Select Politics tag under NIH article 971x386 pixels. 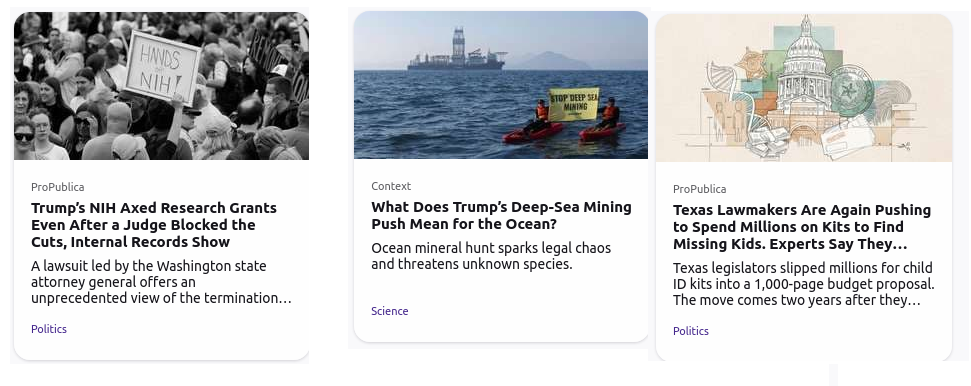49,329
